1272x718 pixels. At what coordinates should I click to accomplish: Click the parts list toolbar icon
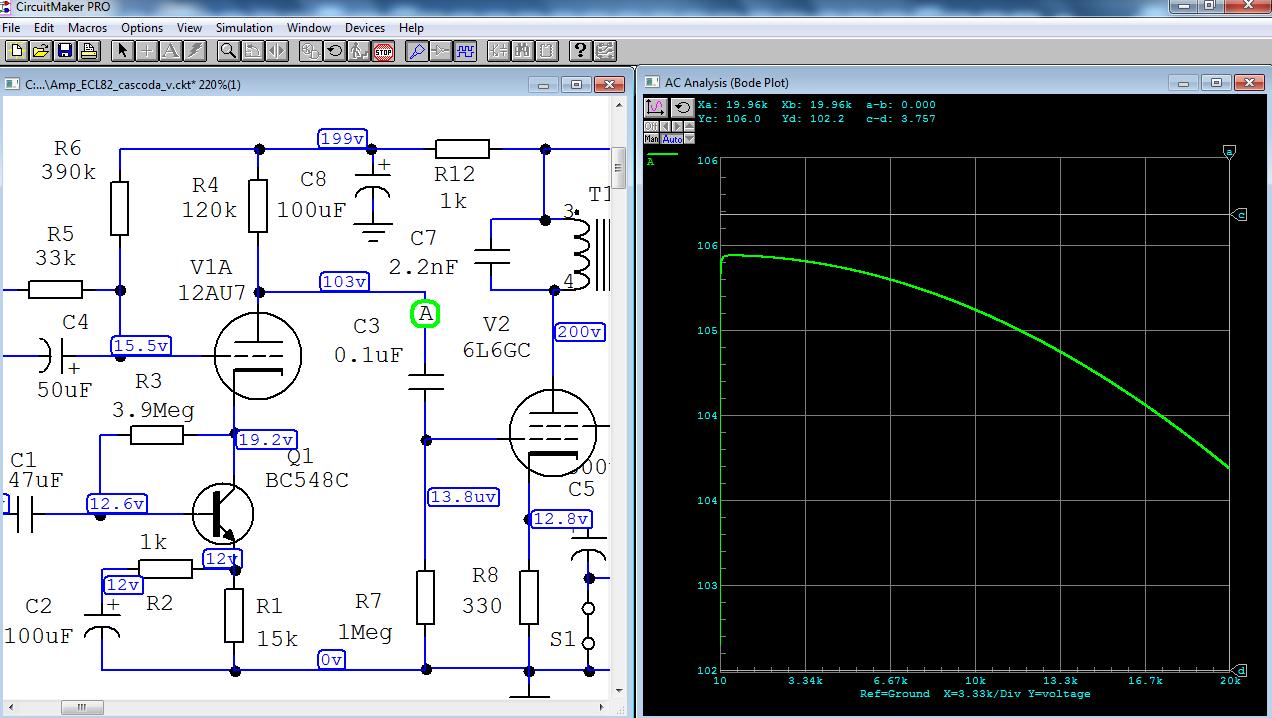pos(498,51)
